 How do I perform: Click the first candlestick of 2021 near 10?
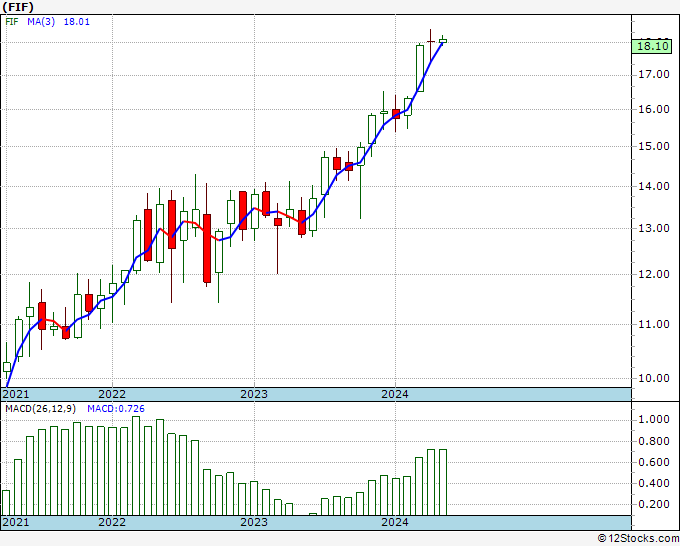pyautogui.click(x=7, y=367)
